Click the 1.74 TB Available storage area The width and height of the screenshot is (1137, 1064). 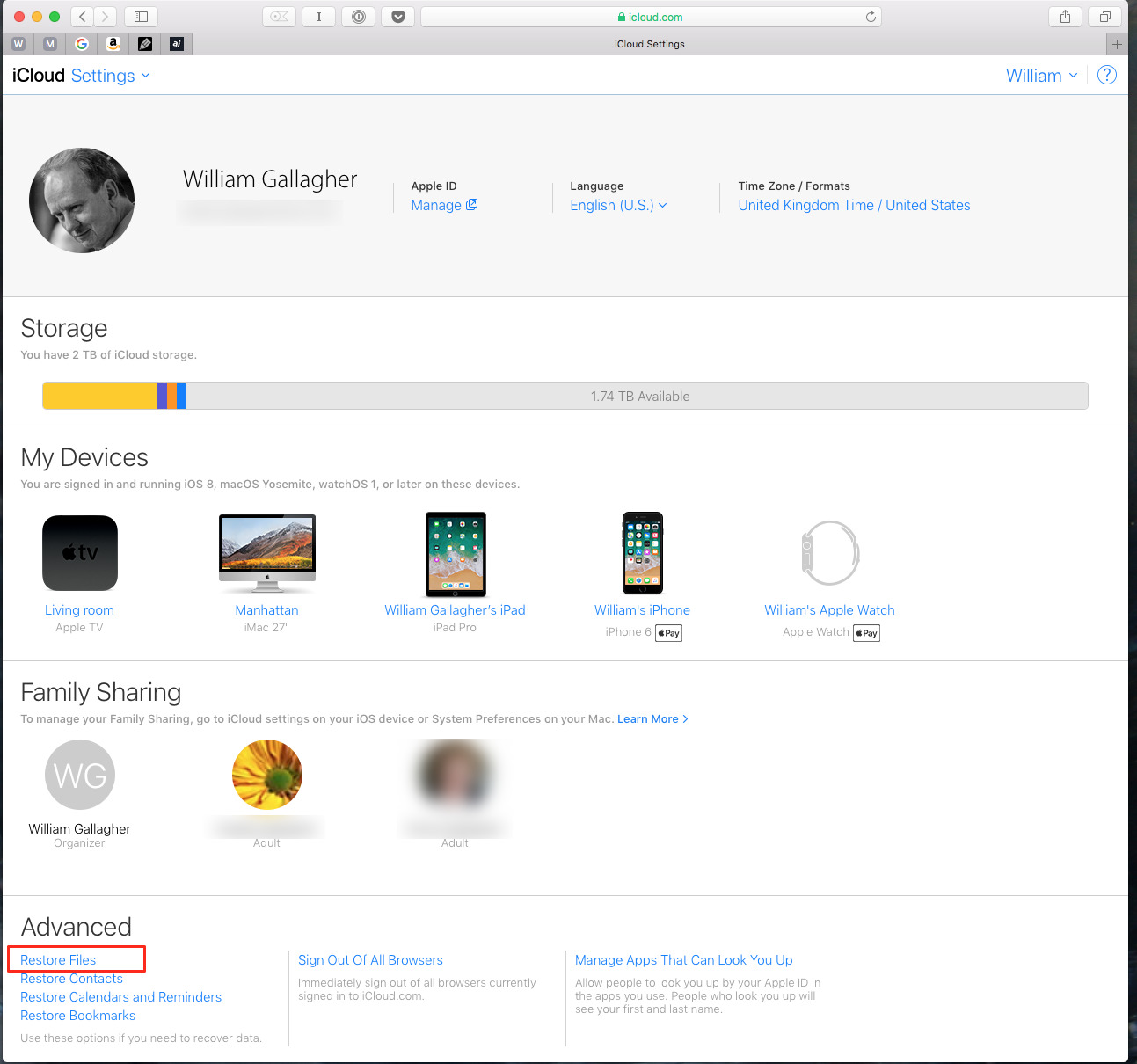[x=639, y=396]
